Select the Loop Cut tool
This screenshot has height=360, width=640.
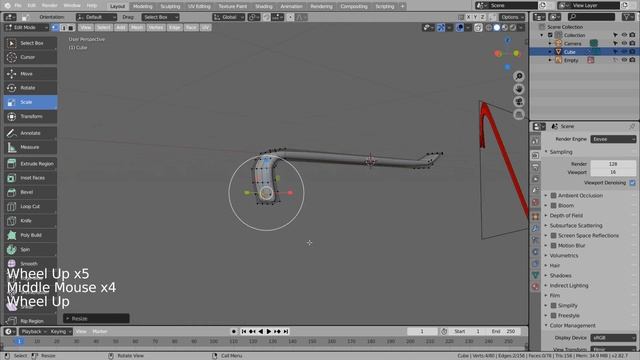pos(31,207)
